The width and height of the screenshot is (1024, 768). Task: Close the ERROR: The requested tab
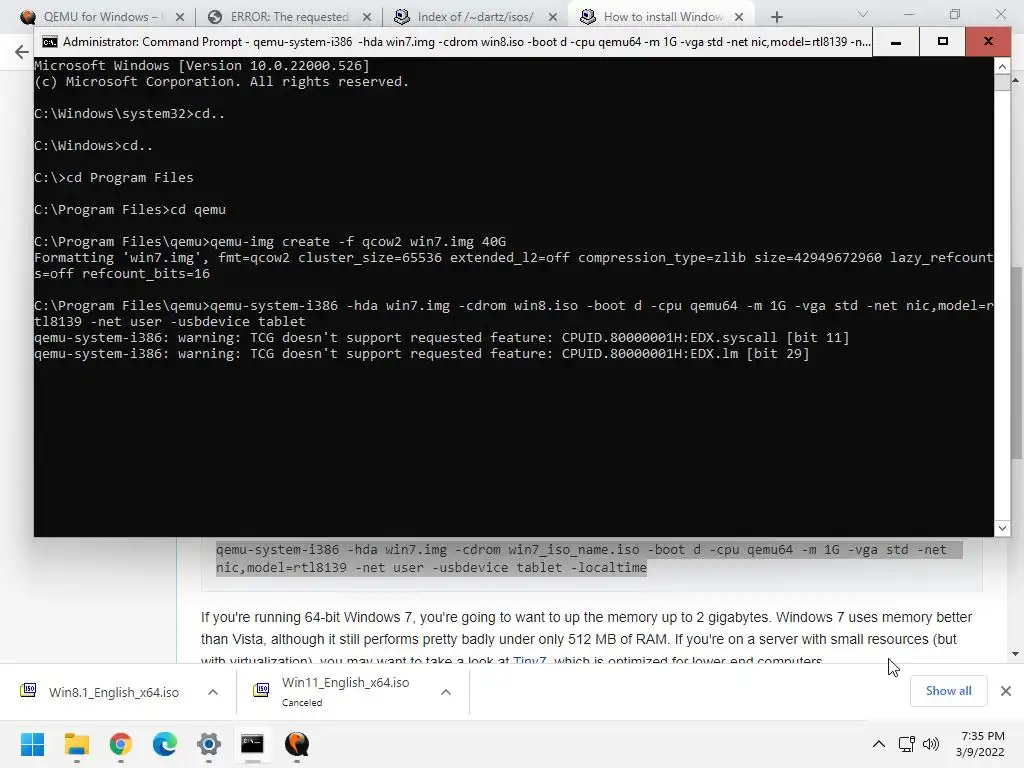tap(367, 18)
